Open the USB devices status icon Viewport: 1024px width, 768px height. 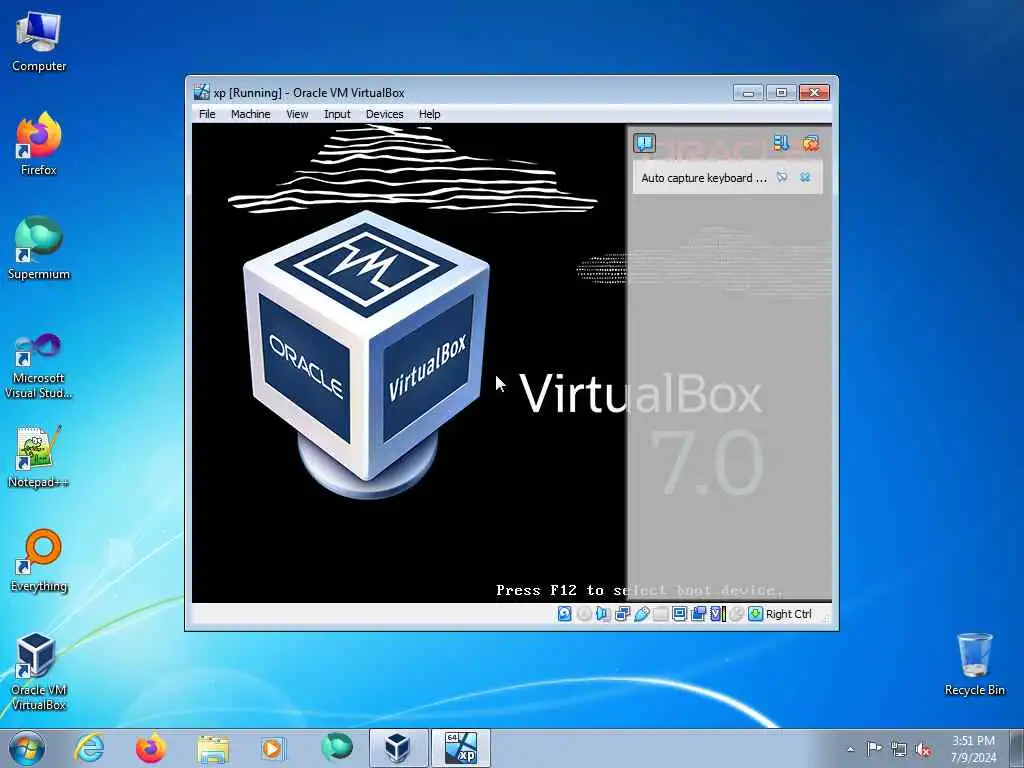click(x=641, y=614)
